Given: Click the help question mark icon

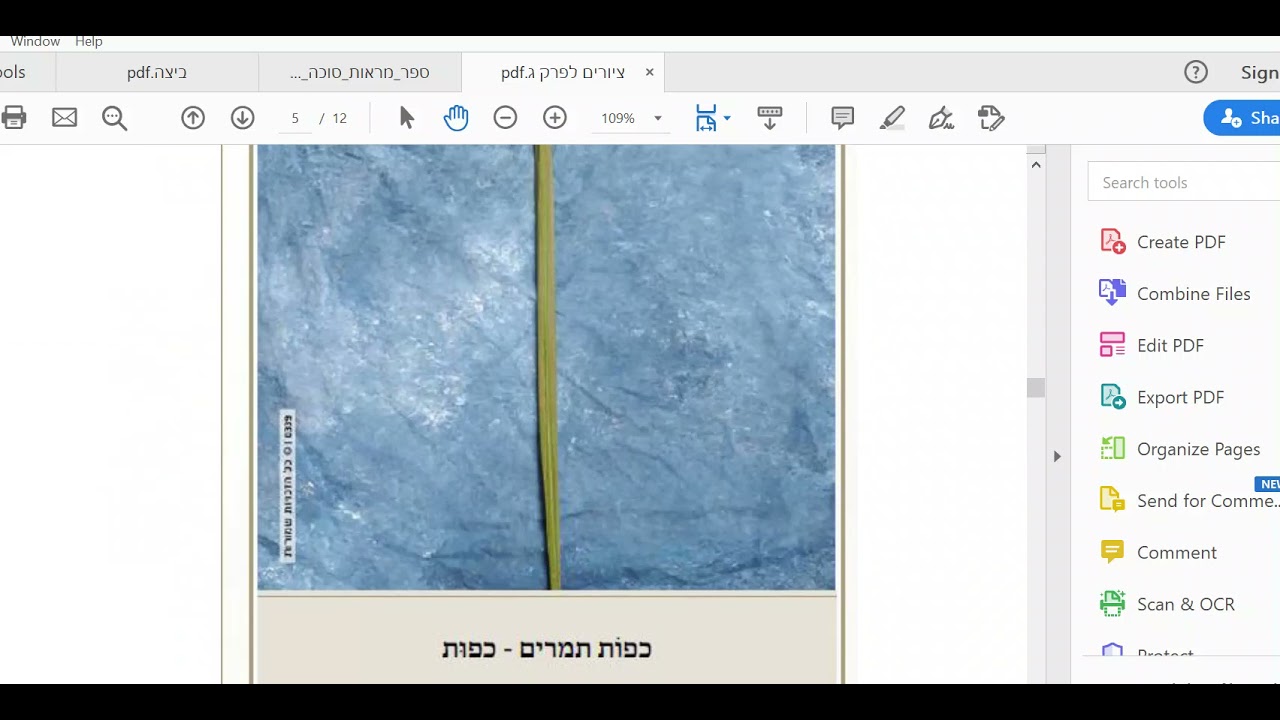Looking at the screenshot, I should [1196, 72].
